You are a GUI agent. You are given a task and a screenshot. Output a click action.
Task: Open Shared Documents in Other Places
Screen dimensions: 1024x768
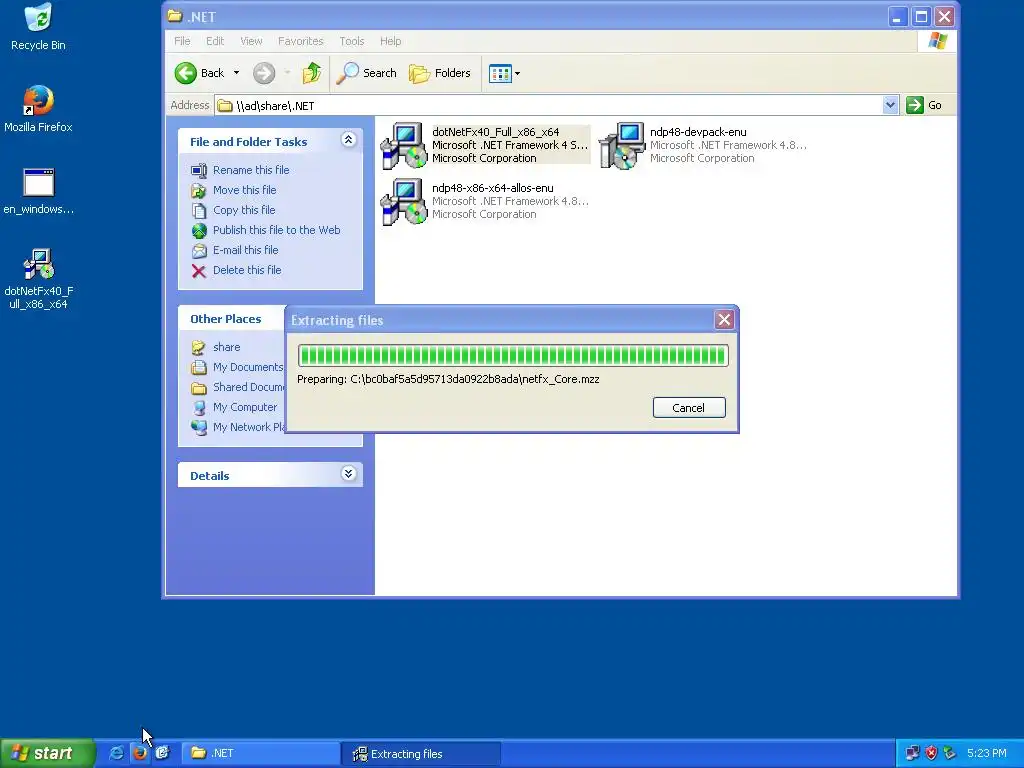click(x=248, y=387)
